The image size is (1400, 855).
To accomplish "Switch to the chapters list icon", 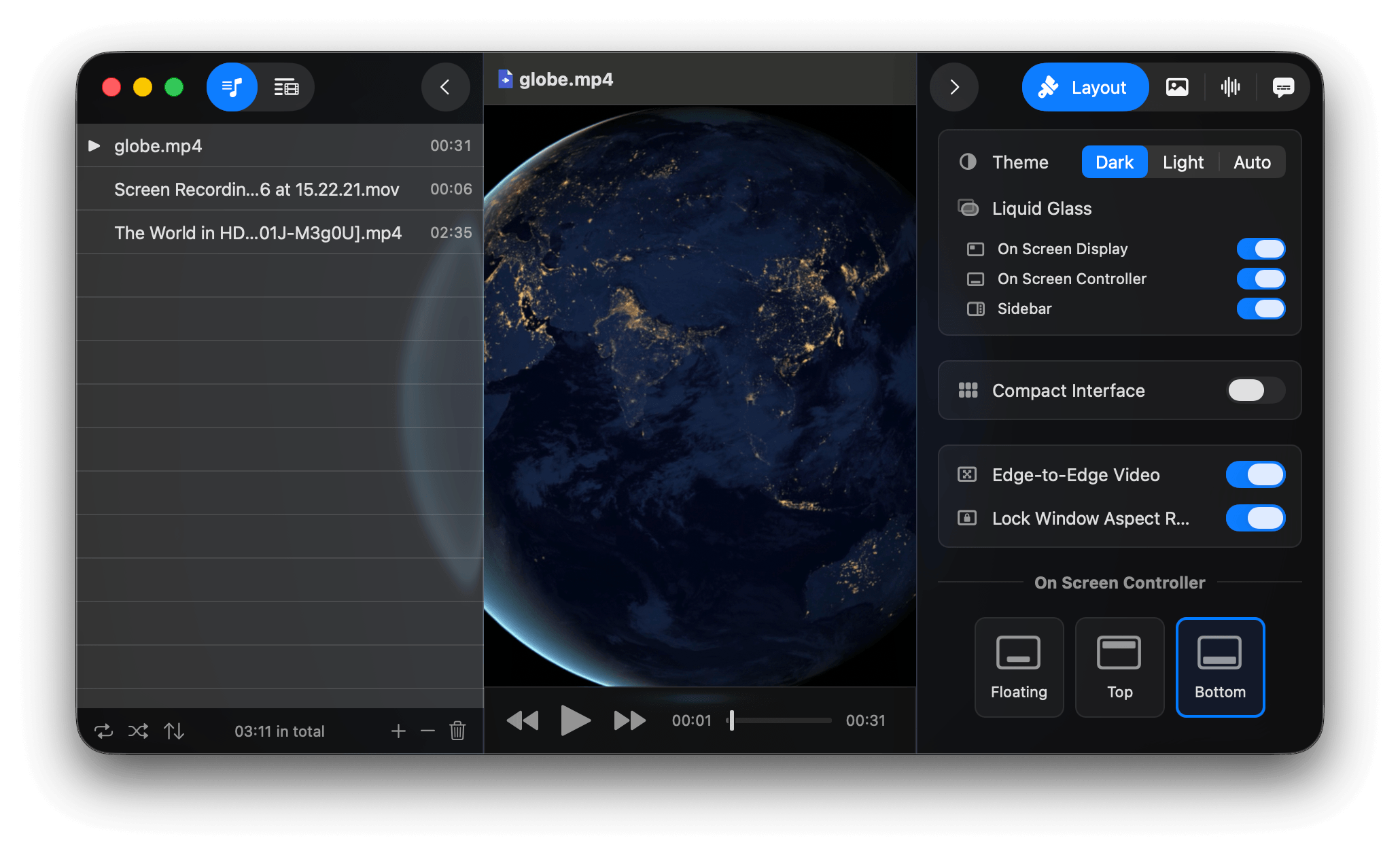I will (x=286, y=87).
